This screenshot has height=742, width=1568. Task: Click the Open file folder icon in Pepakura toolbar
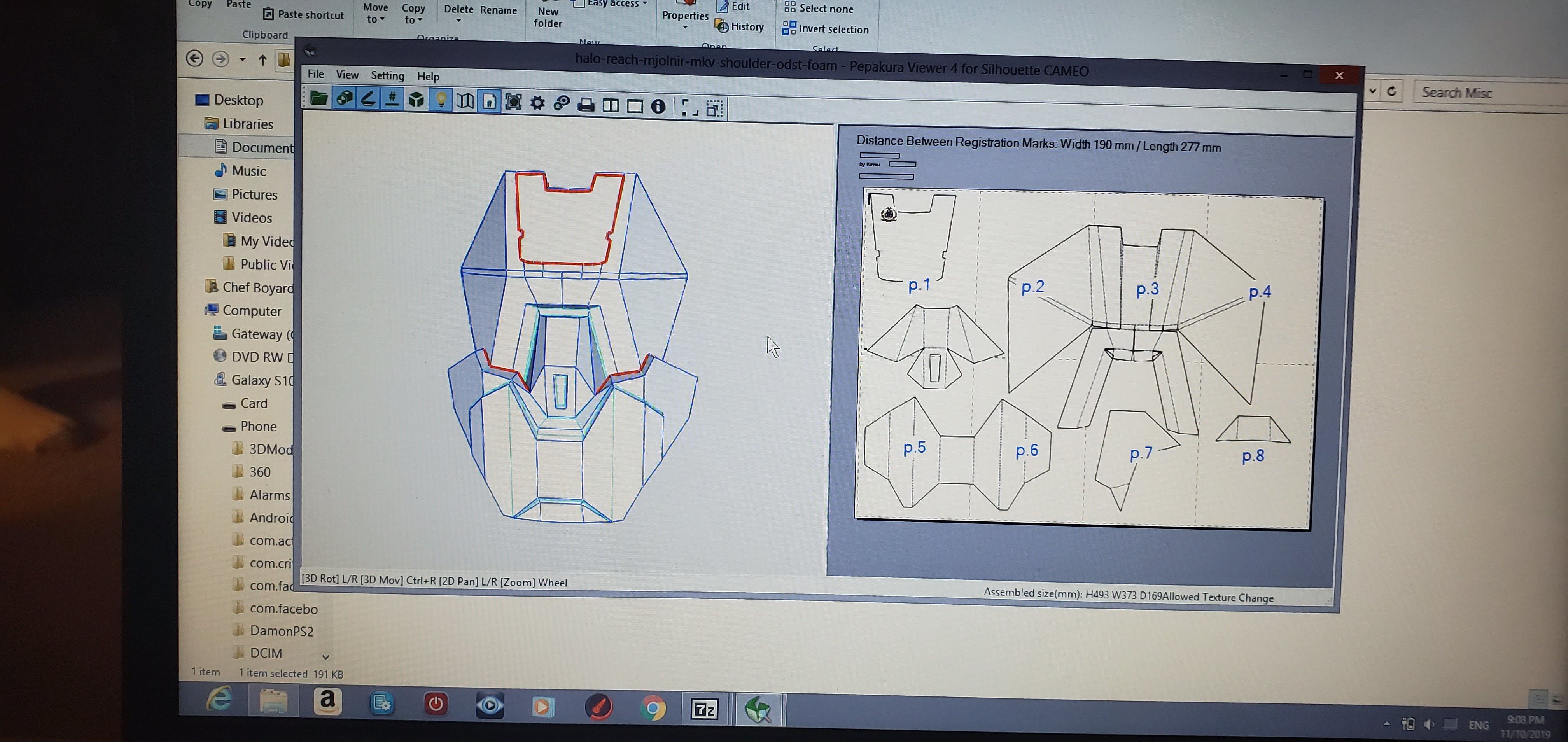click(319, 98)
